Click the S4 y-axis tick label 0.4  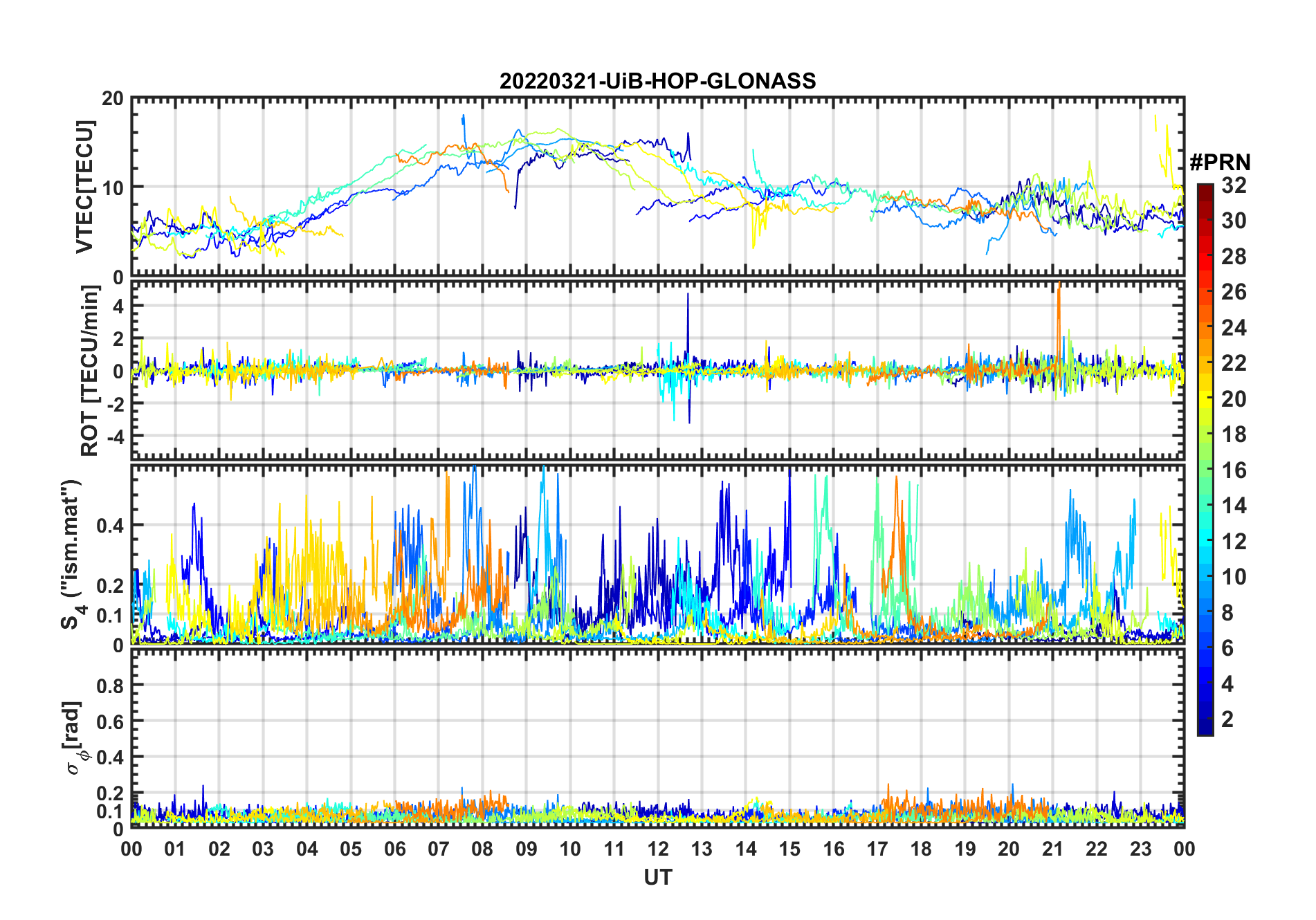click(x=110, y=526)
